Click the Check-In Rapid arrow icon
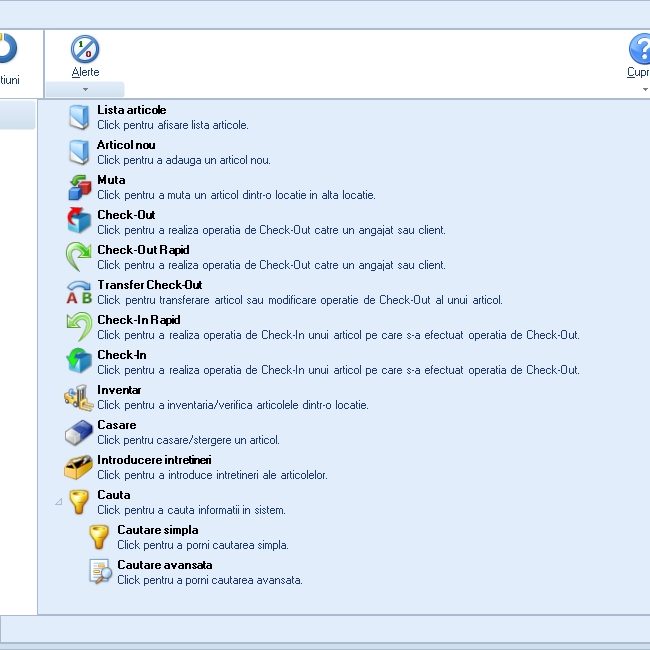The height and width of the screenshot is (650, 650). [x=79, y=326]
